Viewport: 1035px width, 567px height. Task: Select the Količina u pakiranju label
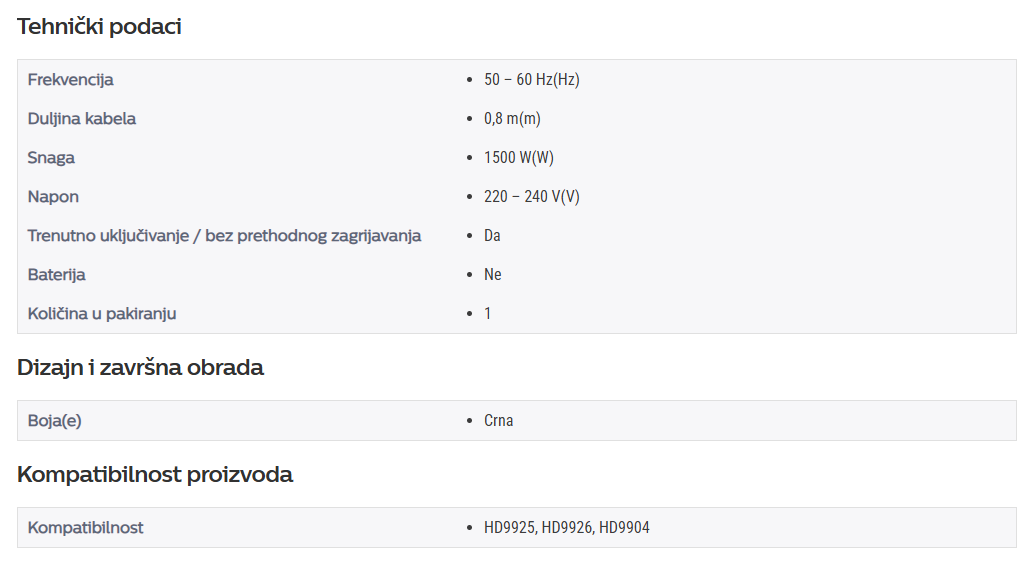click(x=102, y=314)
